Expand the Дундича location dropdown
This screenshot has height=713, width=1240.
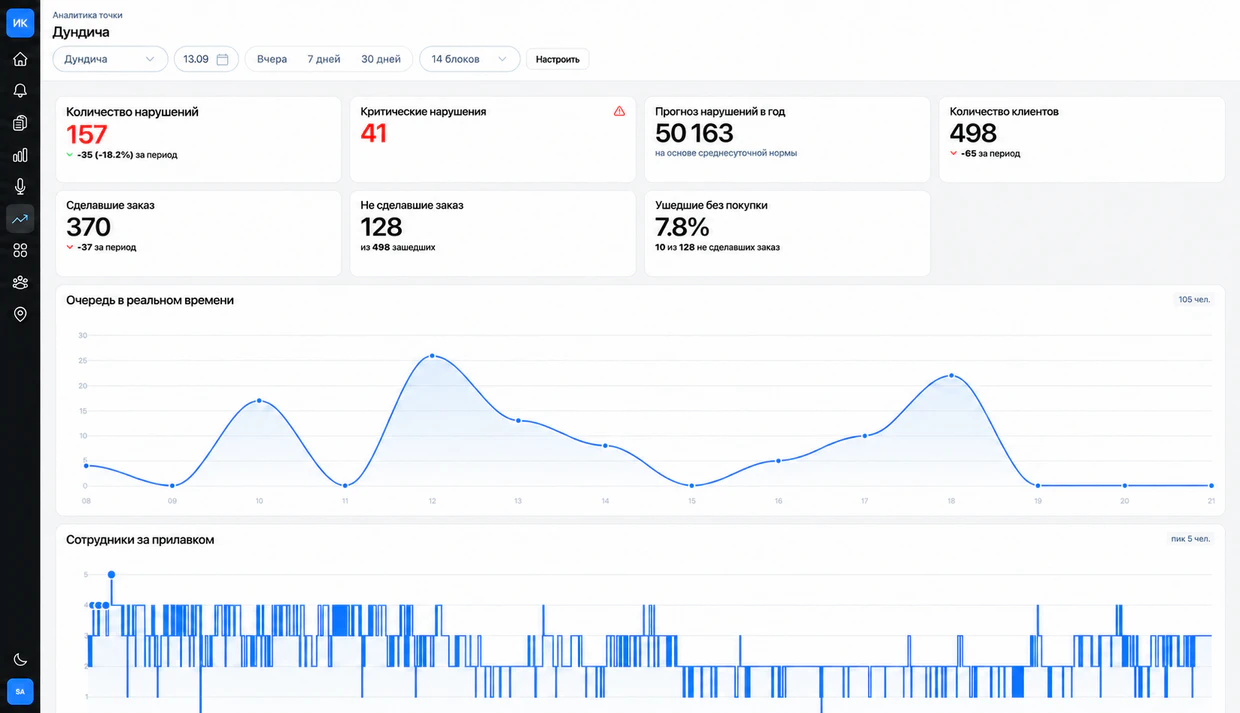[110, 59]
